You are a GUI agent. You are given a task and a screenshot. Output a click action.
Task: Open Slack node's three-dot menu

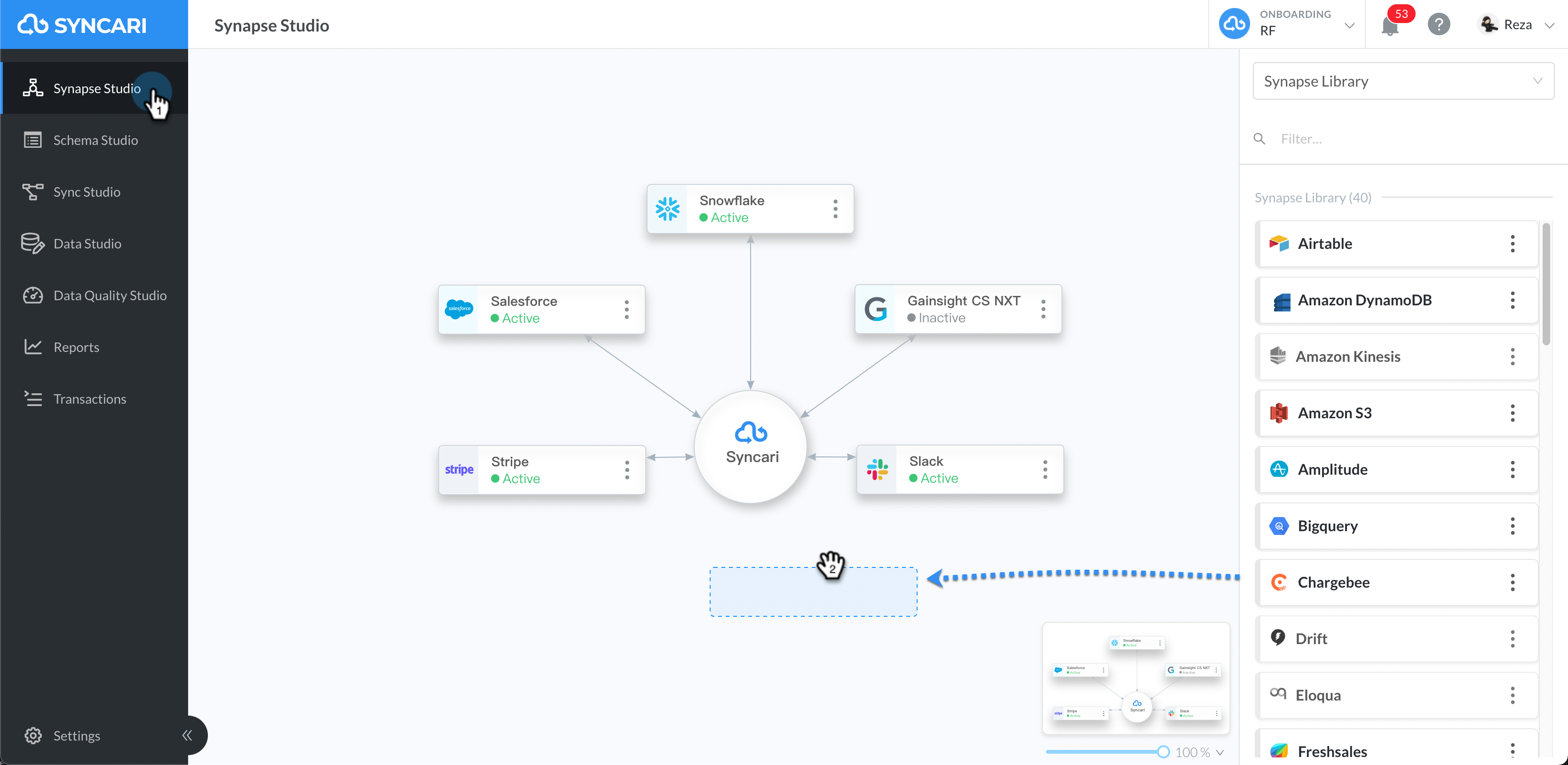pyautogui.click(x=1045, y=469)
